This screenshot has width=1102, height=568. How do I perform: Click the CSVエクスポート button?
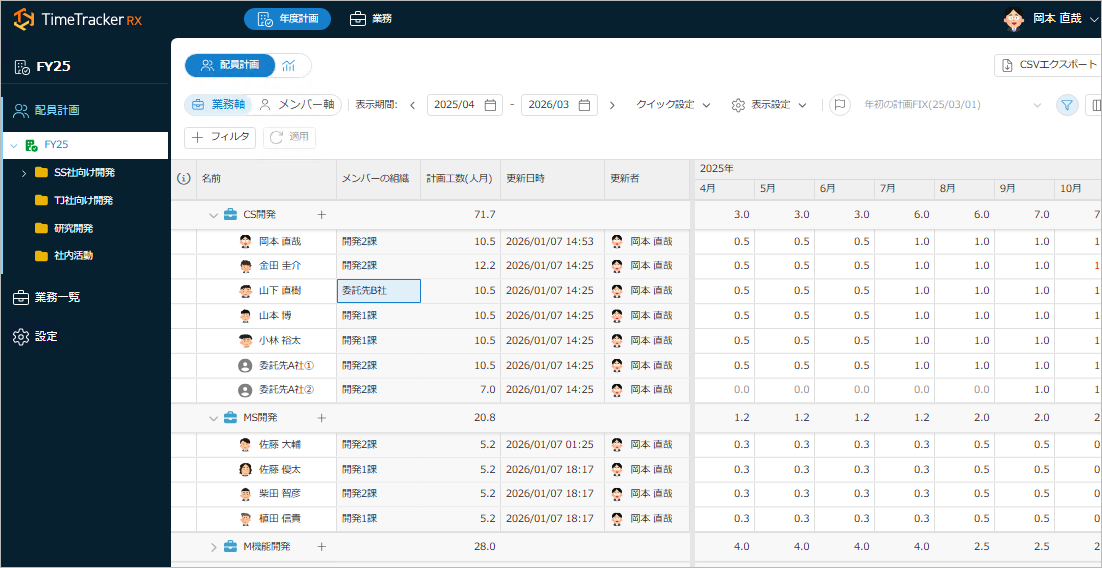(x=1047, y=65)
